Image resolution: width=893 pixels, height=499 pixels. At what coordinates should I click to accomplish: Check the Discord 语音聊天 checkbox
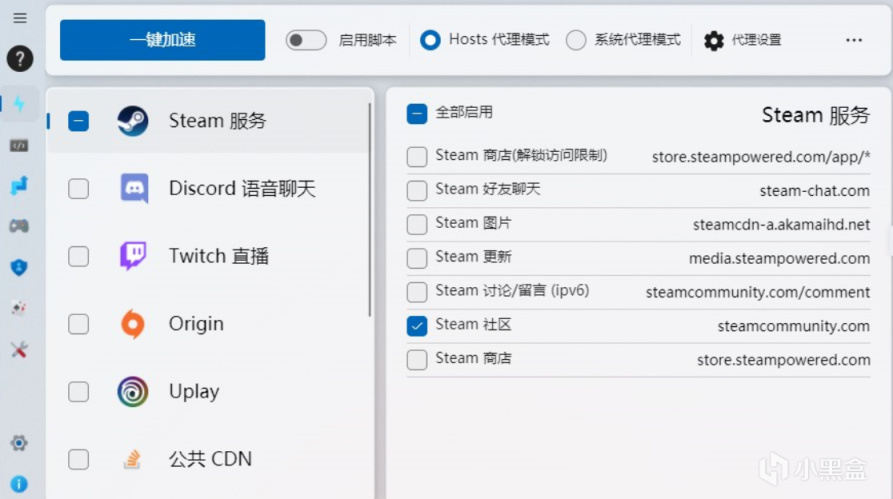click(79, 189)
